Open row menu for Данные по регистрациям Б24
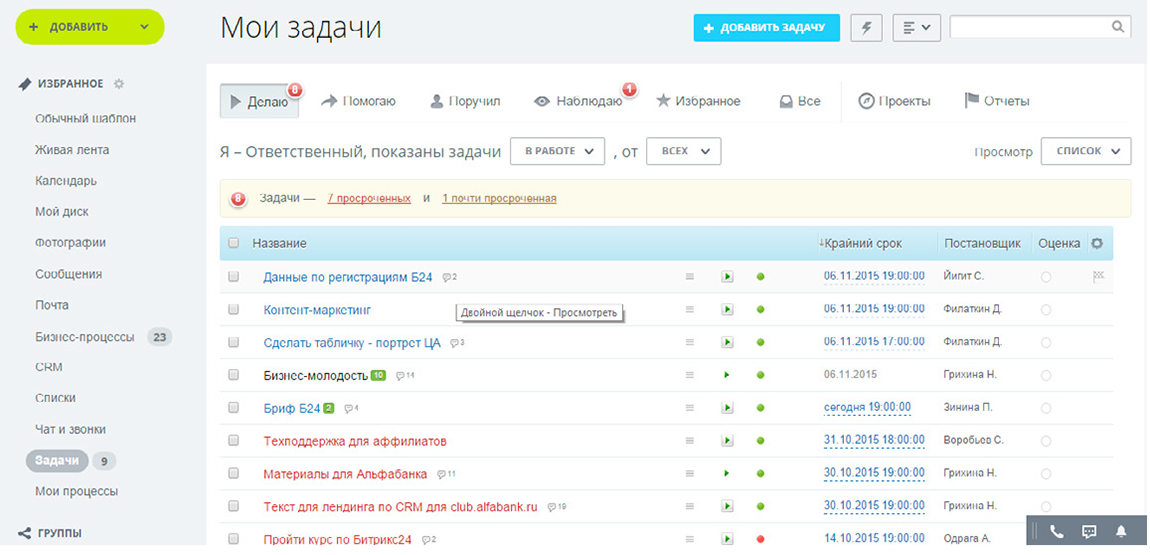1150x555 pixels. point(689,277)
